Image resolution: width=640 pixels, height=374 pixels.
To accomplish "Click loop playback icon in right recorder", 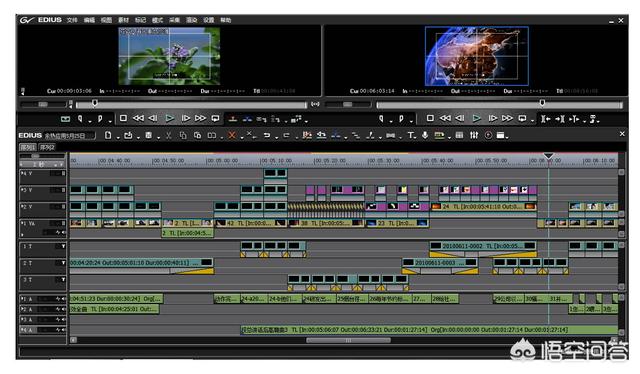I will (x=522, y=118).
